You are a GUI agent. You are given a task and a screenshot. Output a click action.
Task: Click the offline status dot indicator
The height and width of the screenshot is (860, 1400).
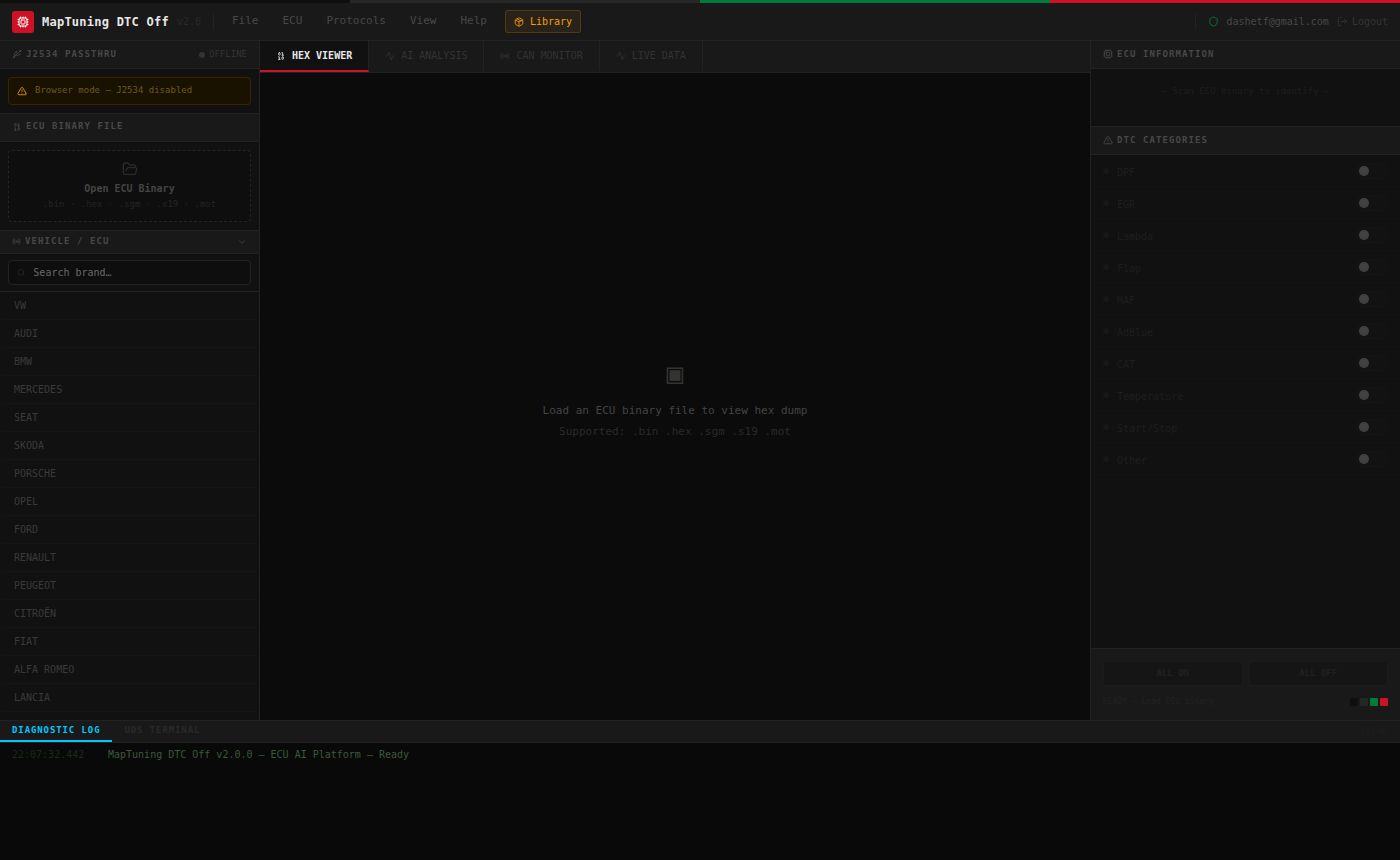202,55
